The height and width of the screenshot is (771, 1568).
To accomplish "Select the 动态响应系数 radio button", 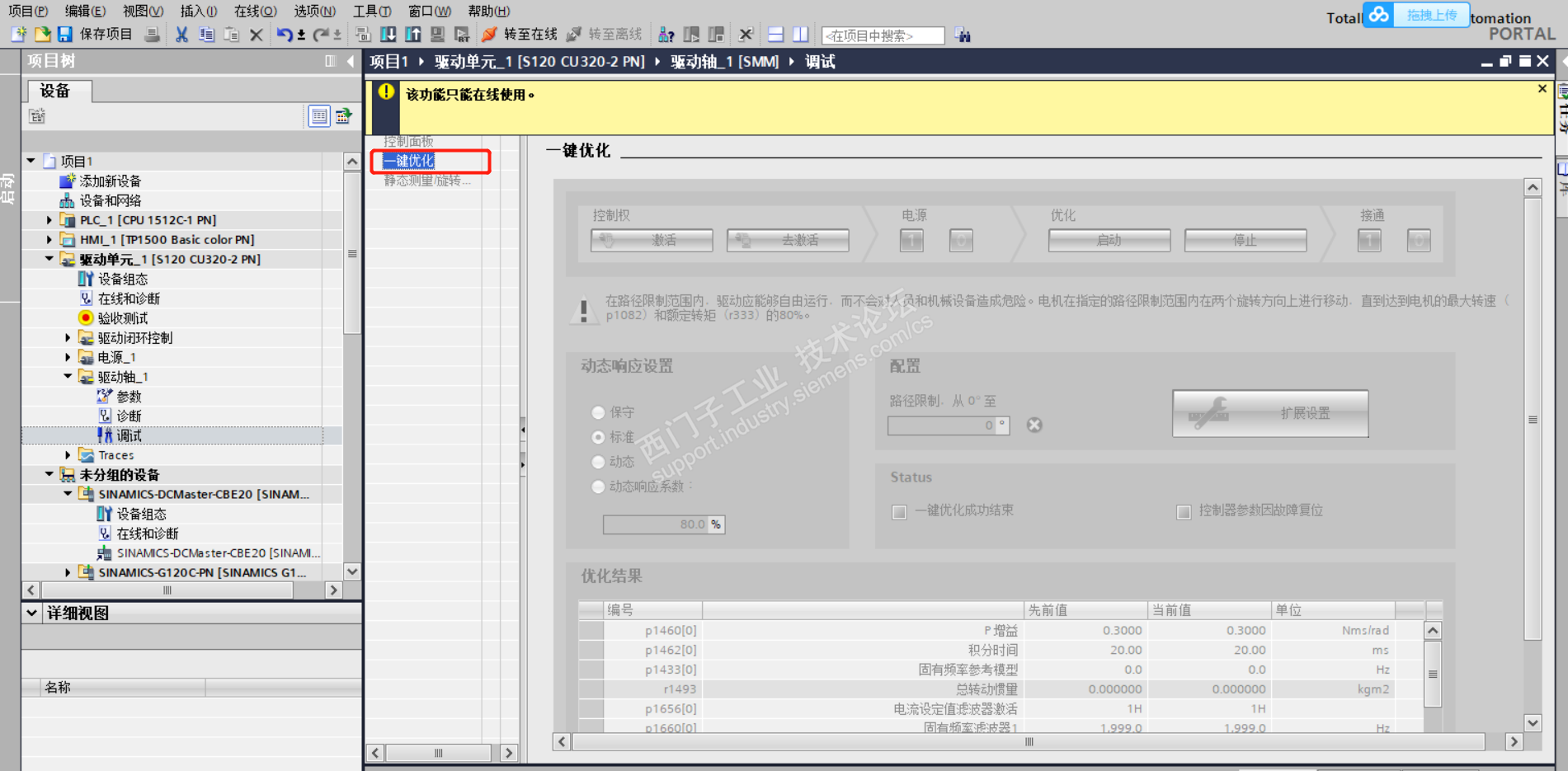I will click(599, 487).
